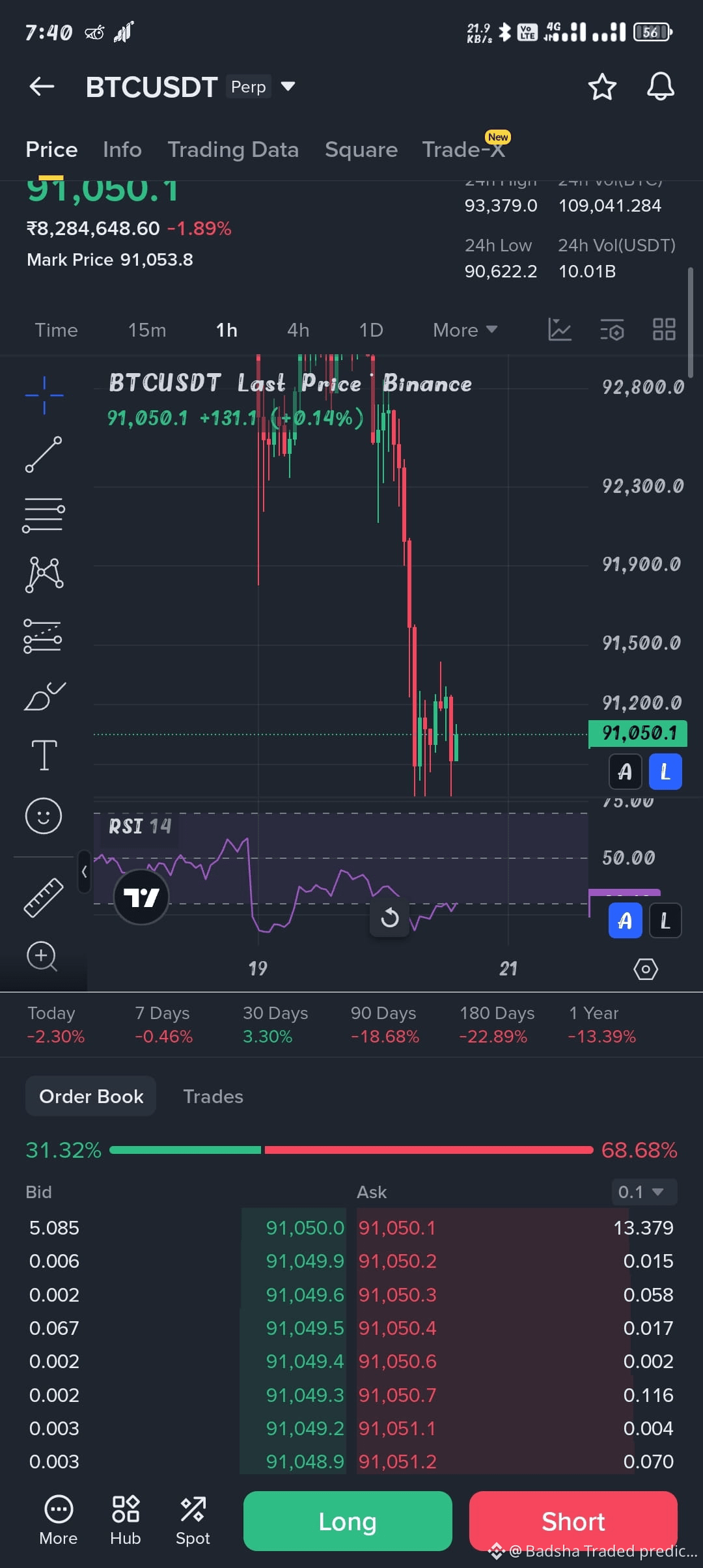The height and width of the screenshot is (1568, 703).
Task: Select the Text annotation tool
Action: point(44,755)
